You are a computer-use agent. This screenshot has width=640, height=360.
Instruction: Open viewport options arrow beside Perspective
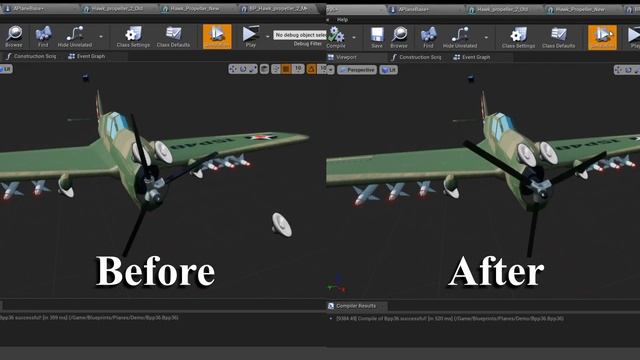click(330, 70)
